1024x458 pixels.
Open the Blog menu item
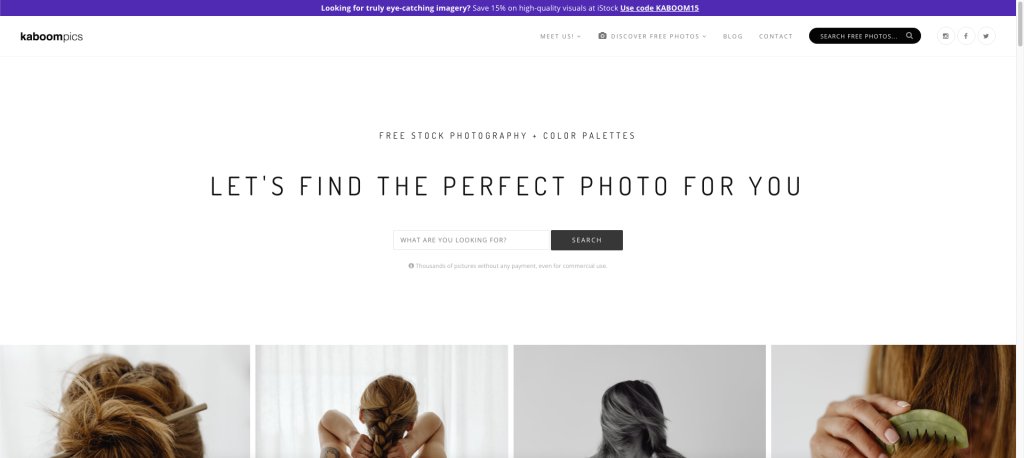click(733, 37)
